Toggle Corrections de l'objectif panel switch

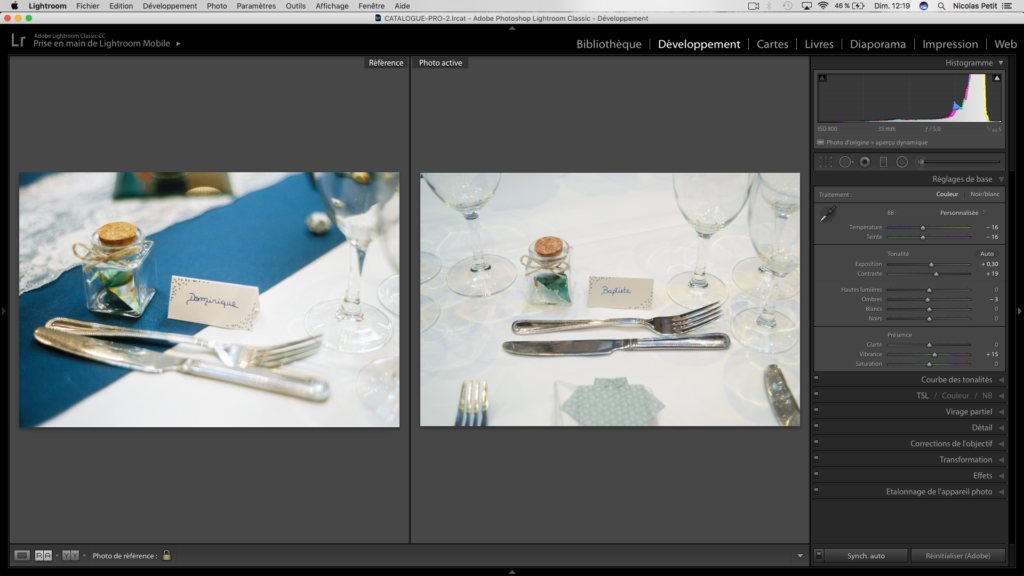click(816, 443)
